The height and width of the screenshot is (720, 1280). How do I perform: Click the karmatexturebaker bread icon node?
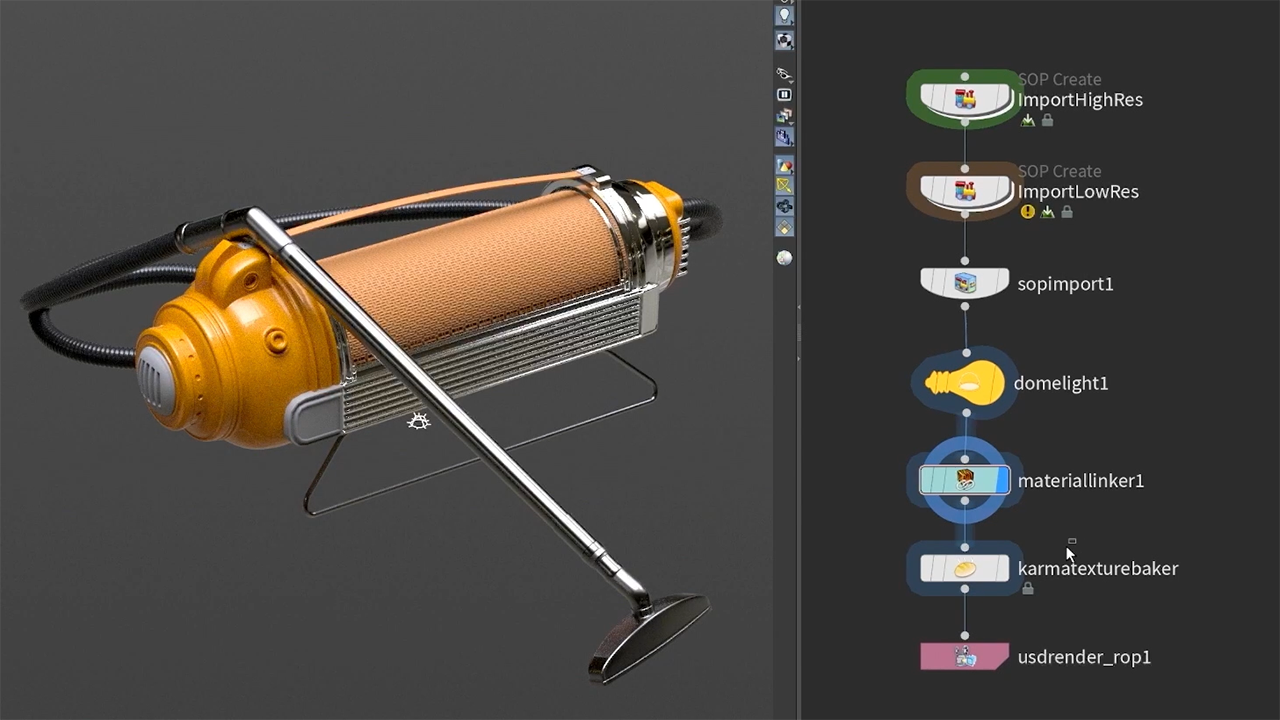[964, 568]
